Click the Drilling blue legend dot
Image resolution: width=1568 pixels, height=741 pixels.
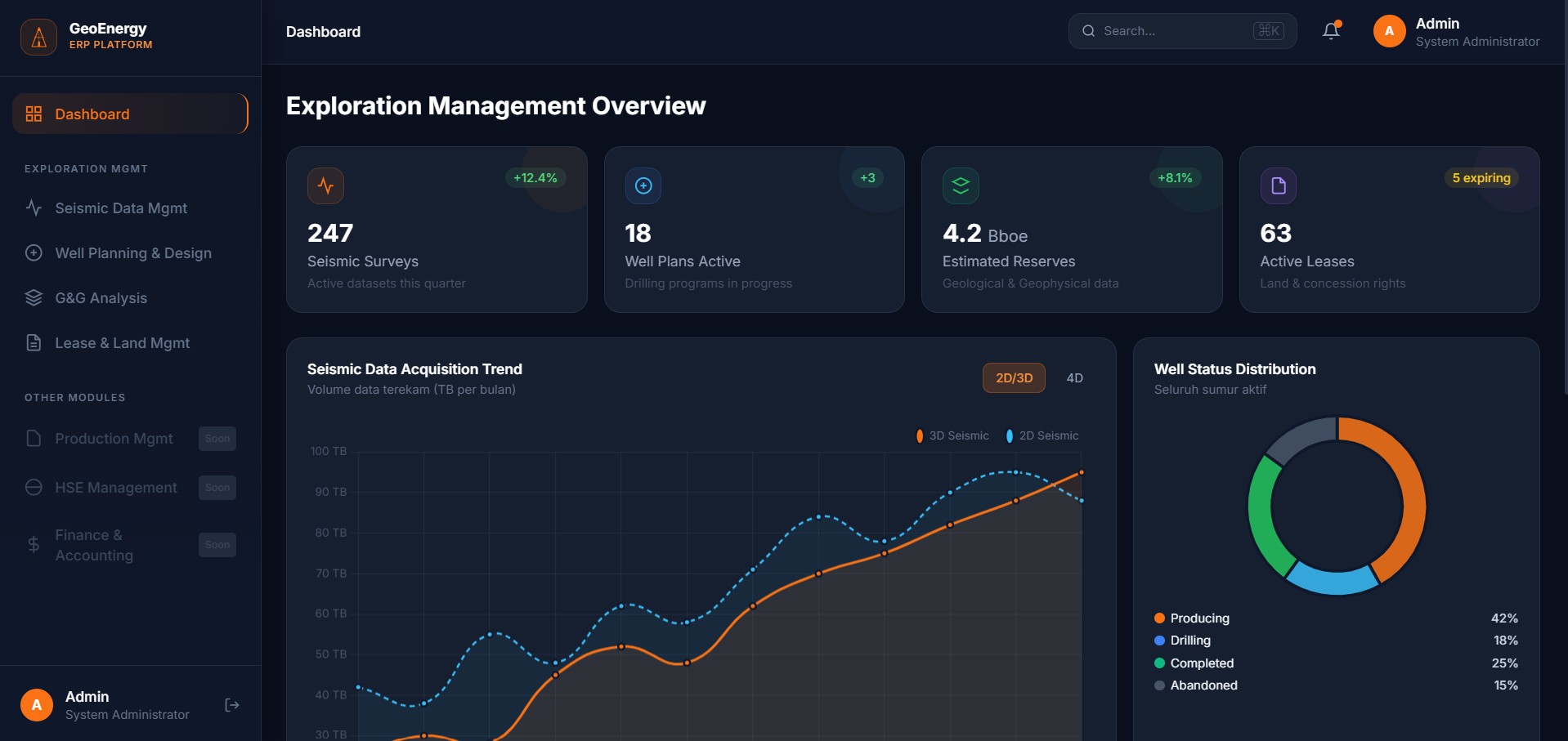tap(1159, 640)
